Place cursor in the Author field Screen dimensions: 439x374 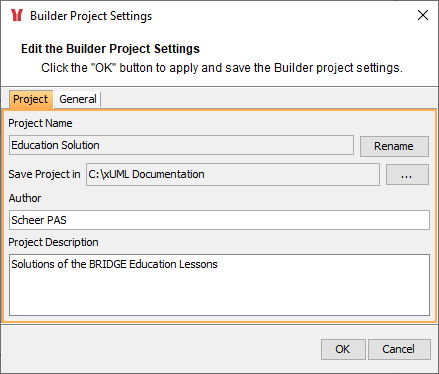point(219,220)
